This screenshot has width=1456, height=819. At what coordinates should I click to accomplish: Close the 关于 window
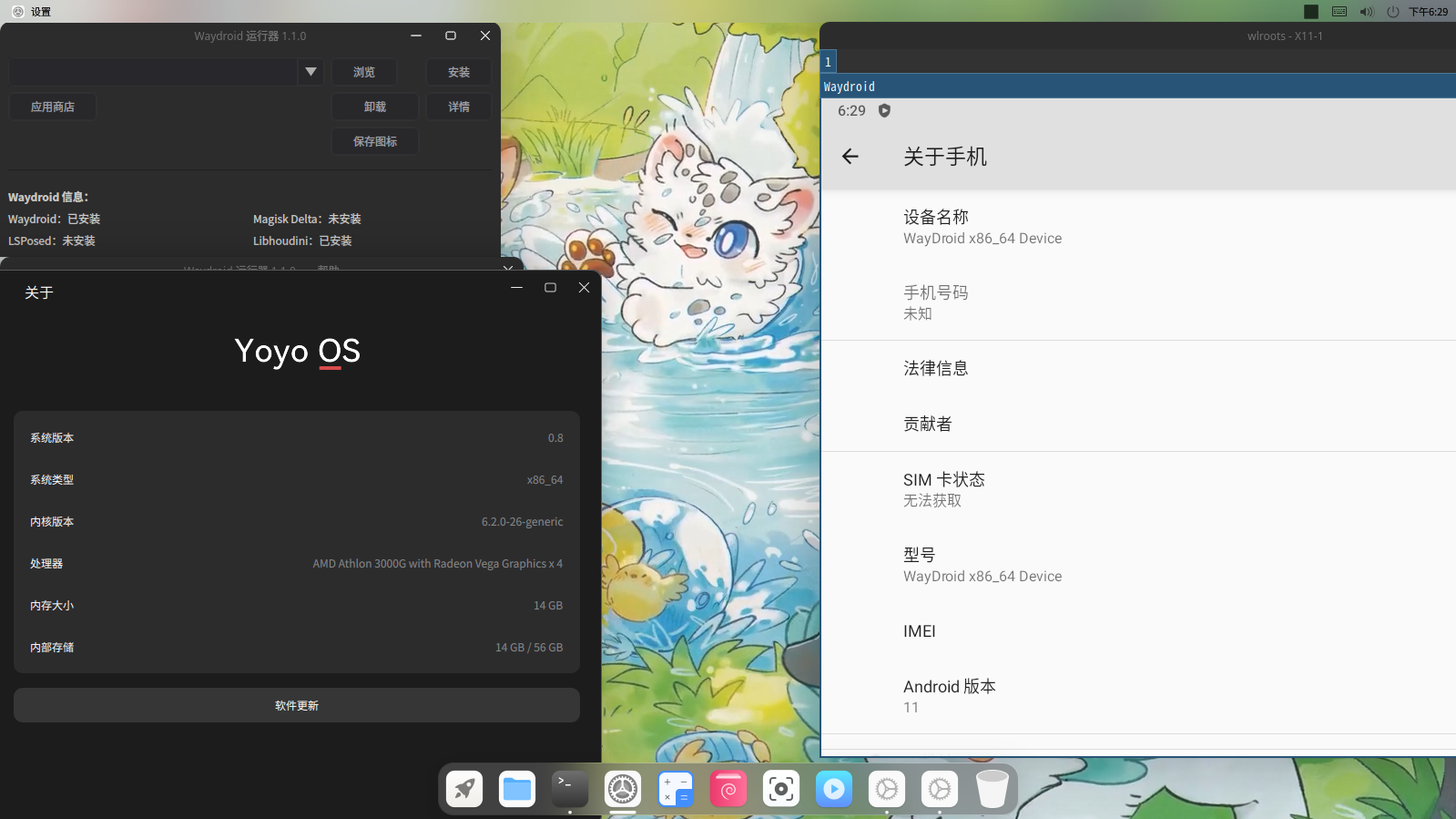585,287
